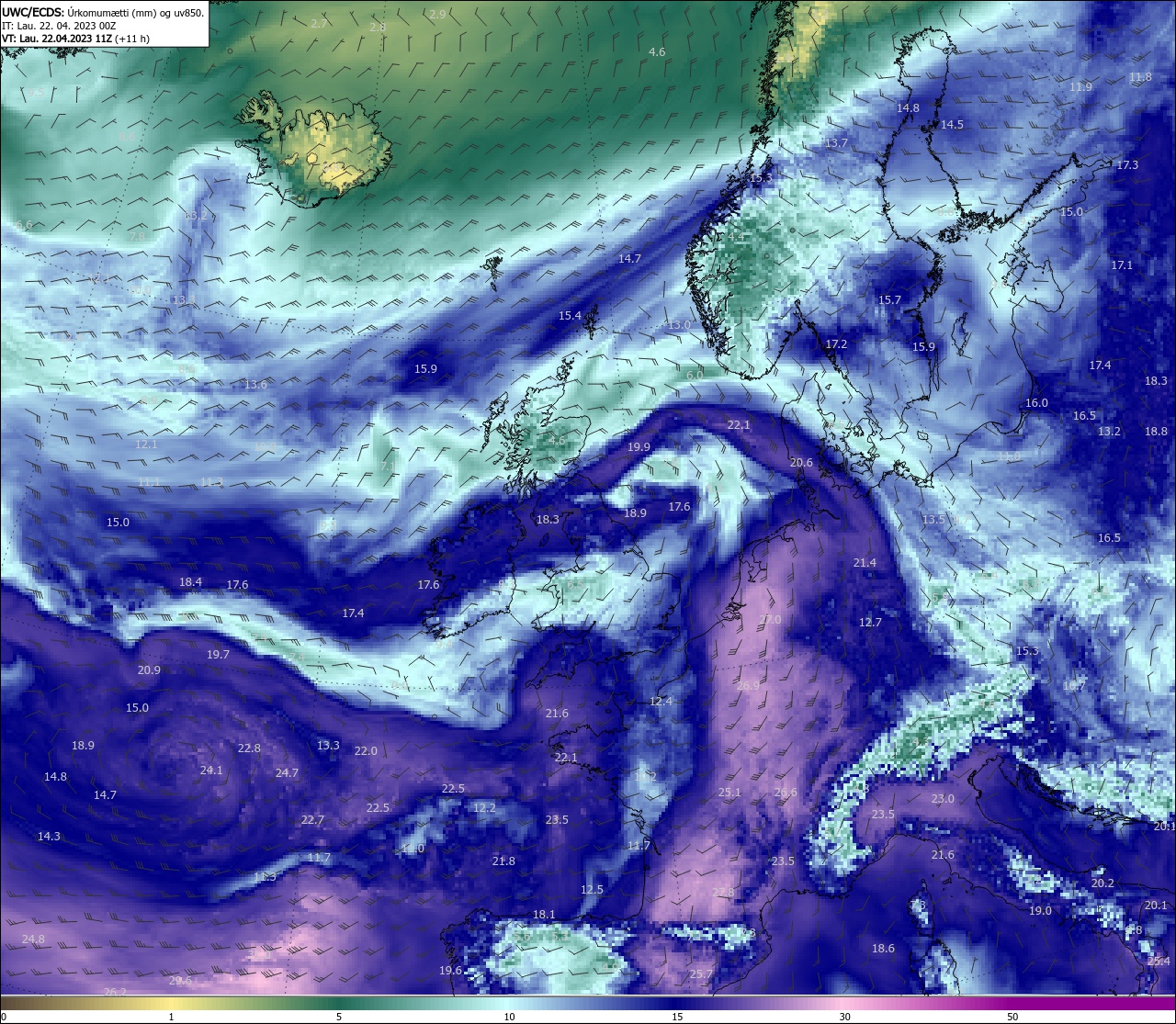Click the colorbar tick label '30'

pos(844,1017)
